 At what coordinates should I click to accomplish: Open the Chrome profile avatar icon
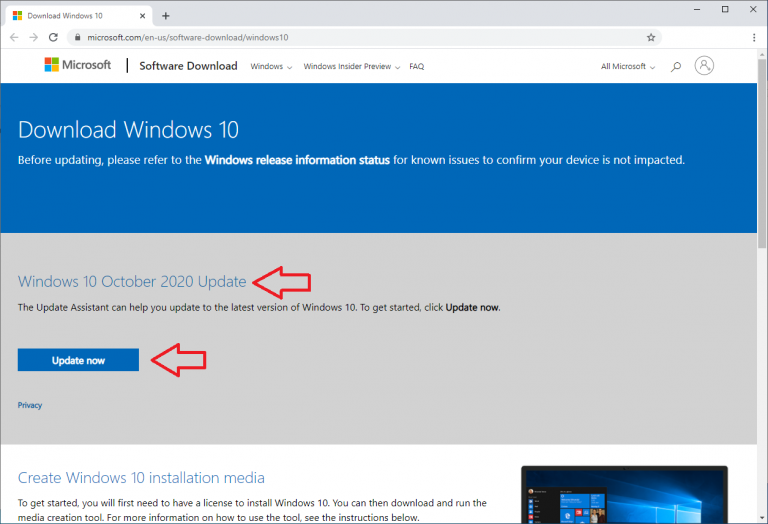click(x=727, y=37)
